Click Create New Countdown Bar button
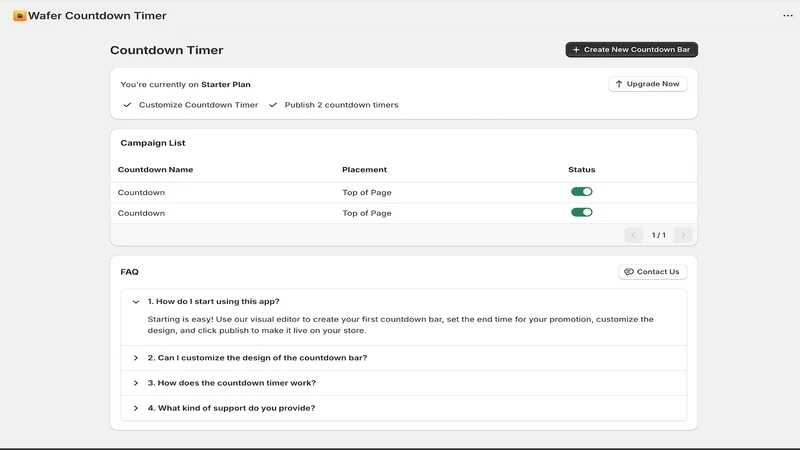 click(x=631, y=49)
